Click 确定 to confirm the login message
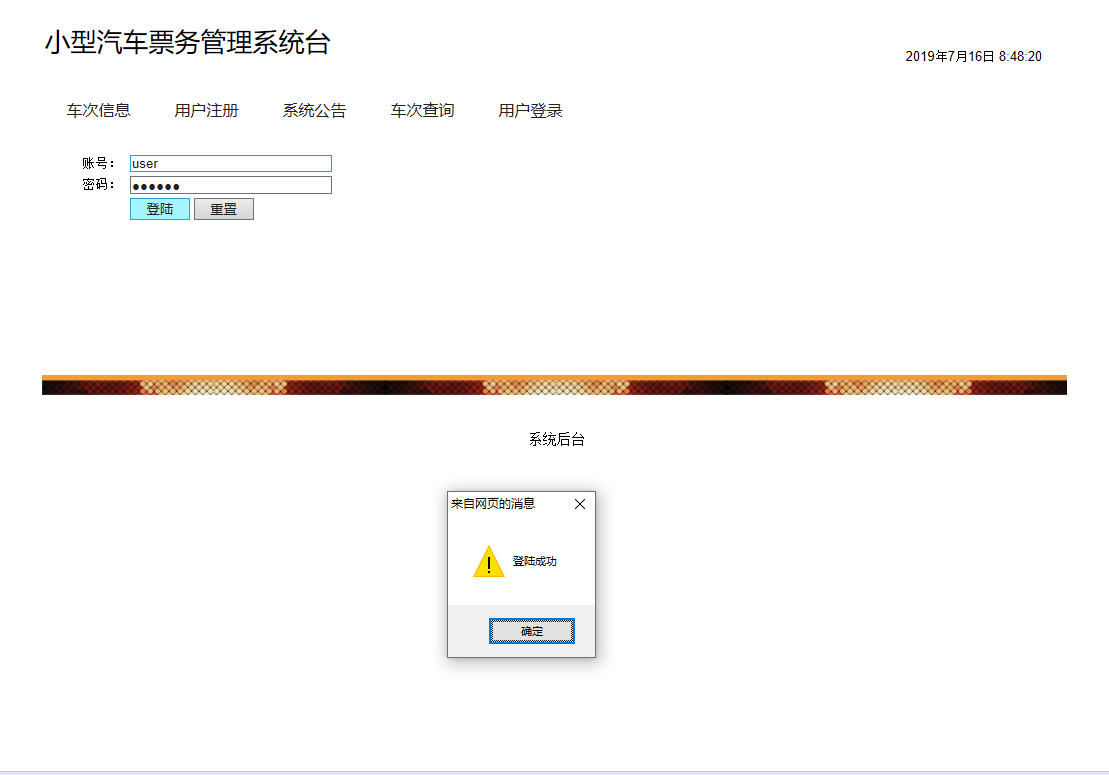Image resolution: width=1109 pixels, height=775 pixels. click(x=531, y=630)
